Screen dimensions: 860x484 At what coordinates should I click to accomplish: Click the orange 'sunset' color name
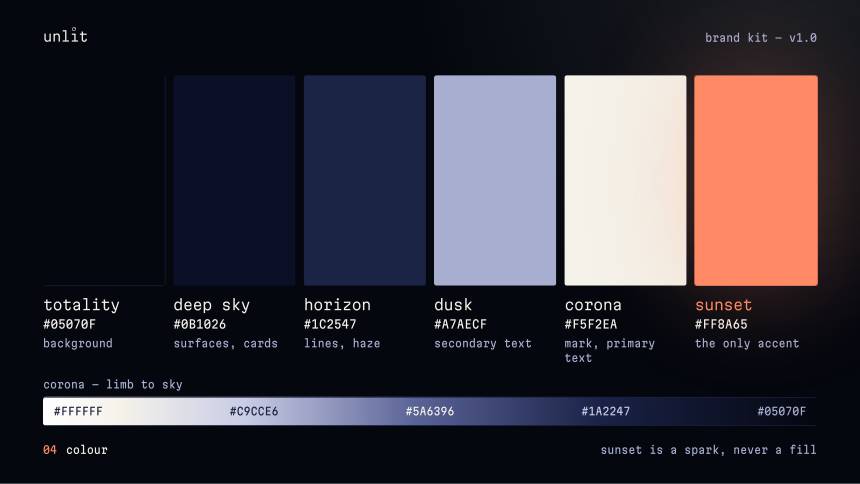723,305
